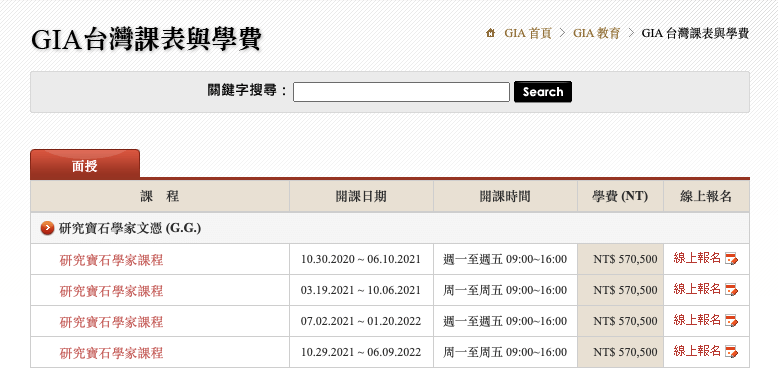
Task: Click 線上報名 link for the 10.30.2020 course
Action: coord(697,258)
